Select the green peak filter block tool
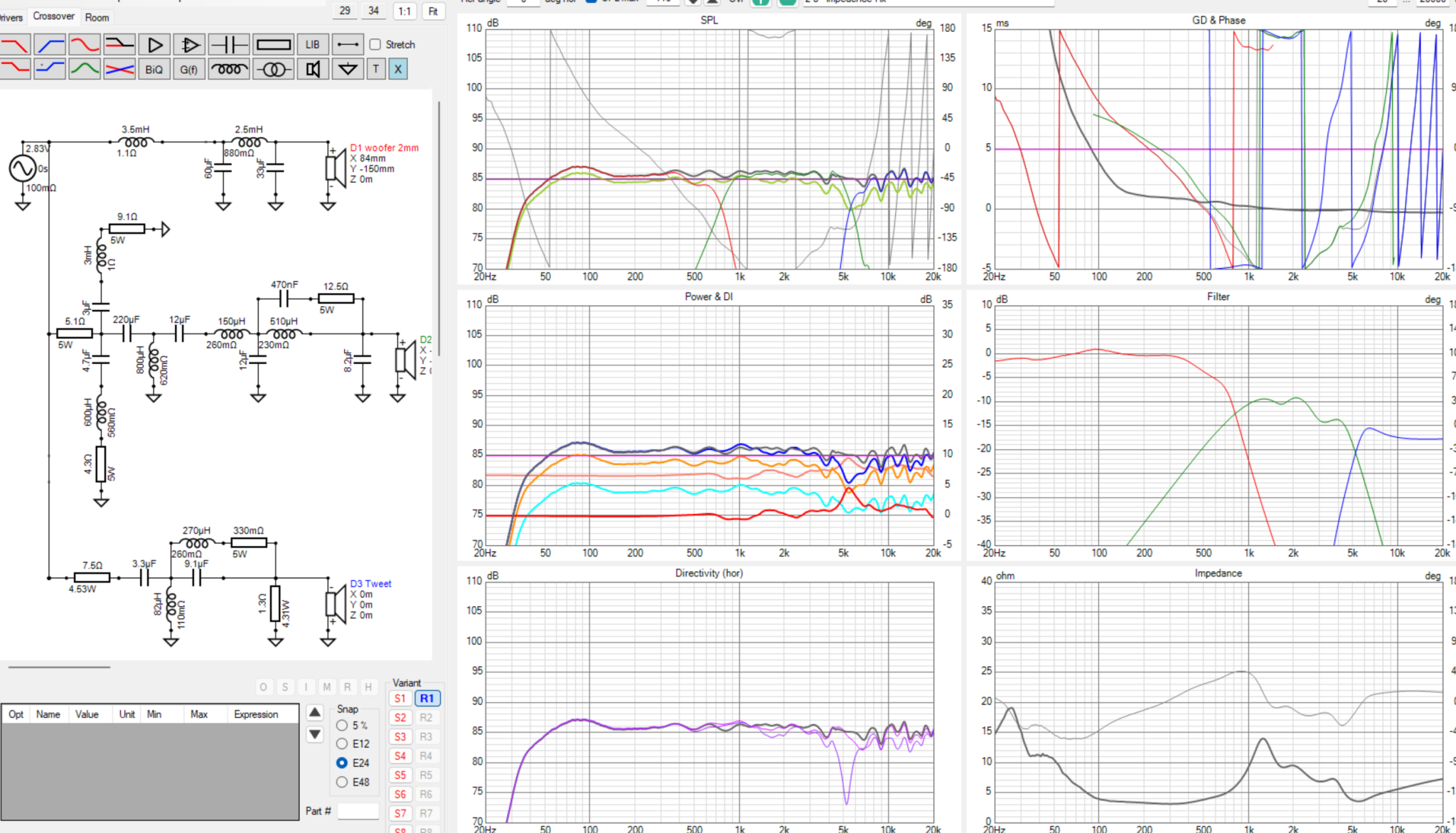The height and width of the screenshot is (833, 1456). [85, 69]
